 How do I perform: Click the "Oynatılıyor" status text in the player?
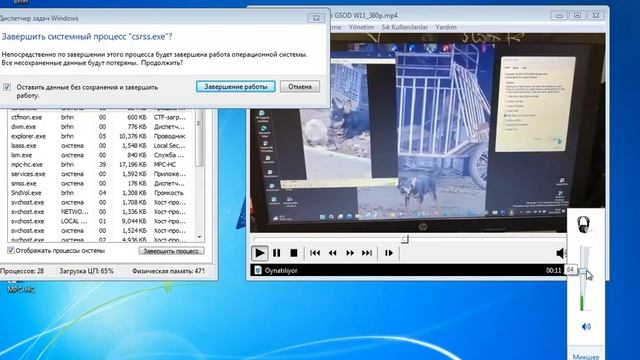(281, 270)
